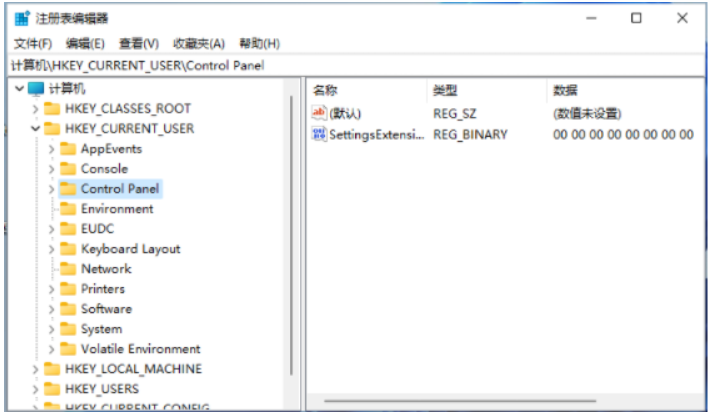The image size is (711, 414).
Task: Click the AppEvents folder icon
Action: (68, 148)
